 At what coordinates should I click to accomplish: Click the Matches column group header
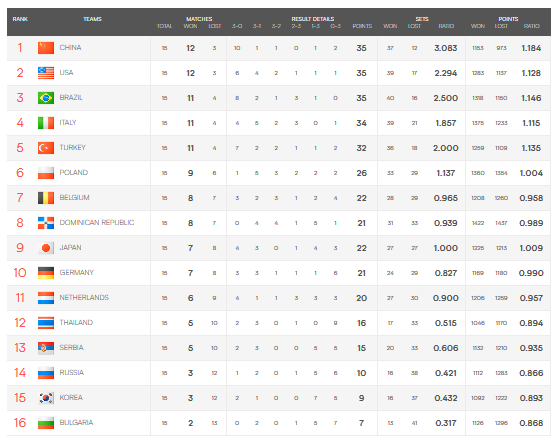[x=199, y=19]
